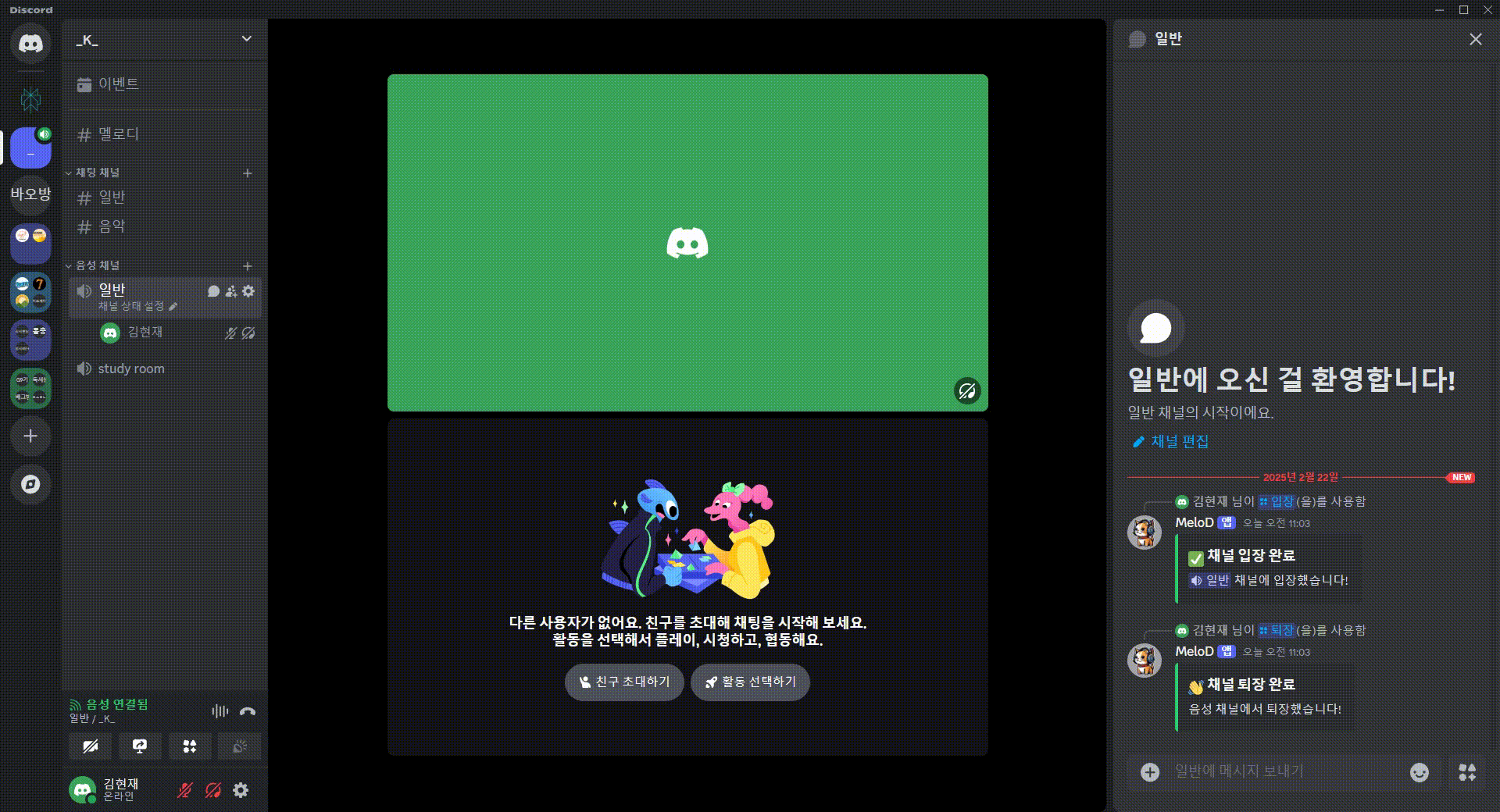Open emoji picker in chat box
Viewport: 1500px width, 812px height.
1420,772
